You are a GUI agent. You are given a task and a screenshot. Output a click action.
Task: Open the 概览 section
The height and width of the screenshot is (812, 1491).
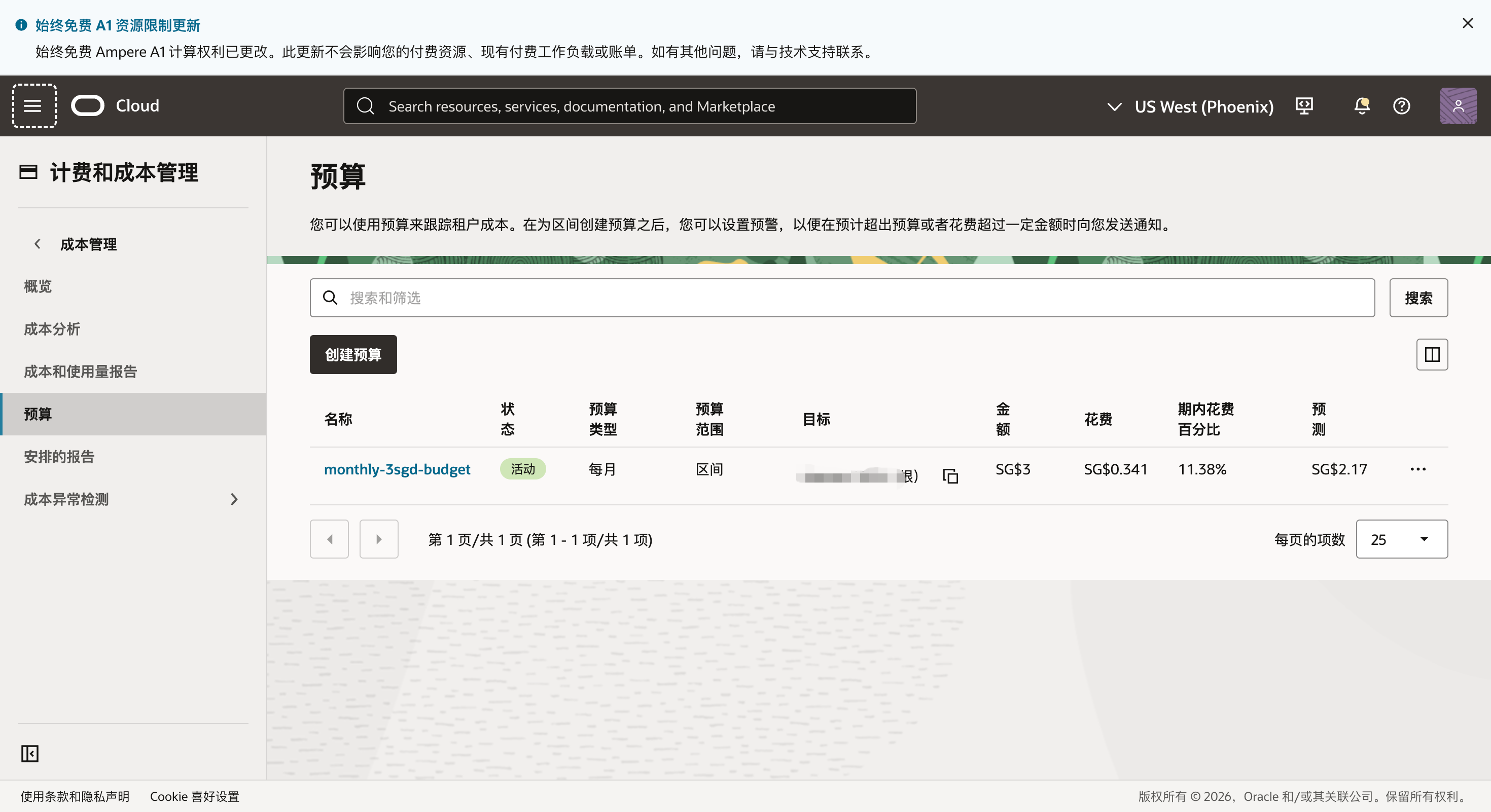tap(38, 286)
